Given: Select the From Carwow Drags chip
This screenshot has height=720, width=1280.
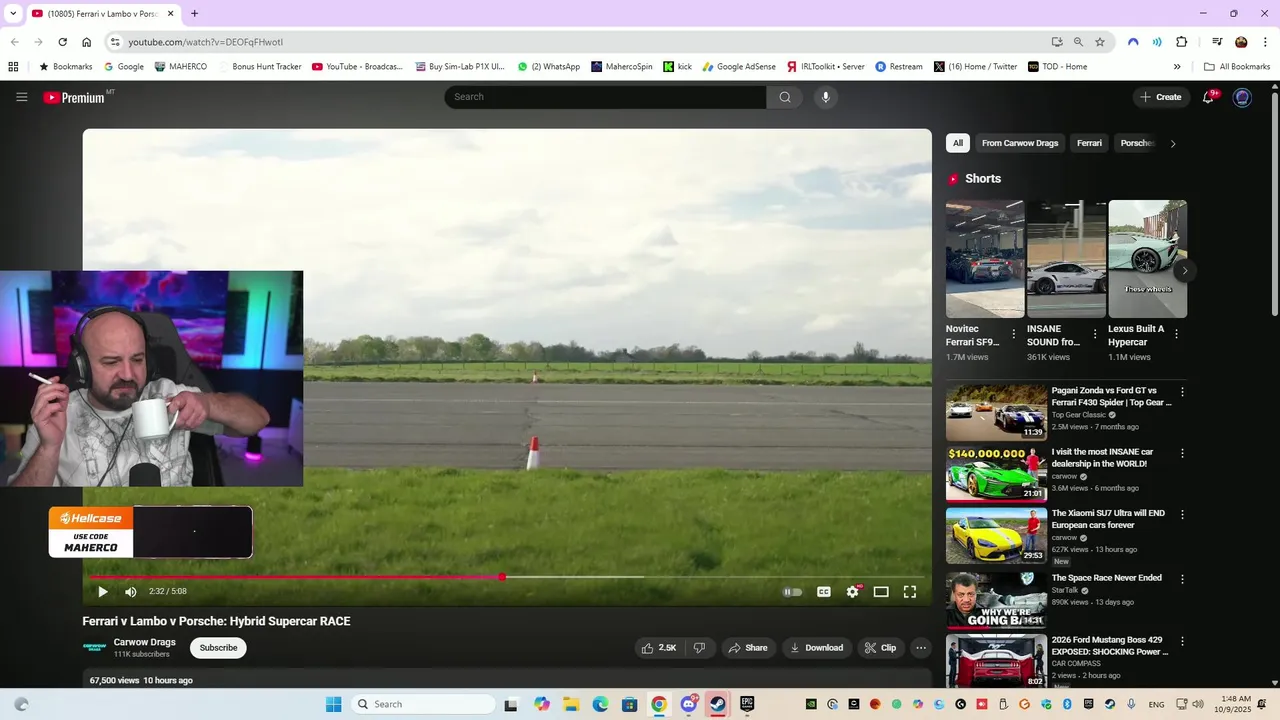Looking at the screenshot, I should (x=1020, y=143).
